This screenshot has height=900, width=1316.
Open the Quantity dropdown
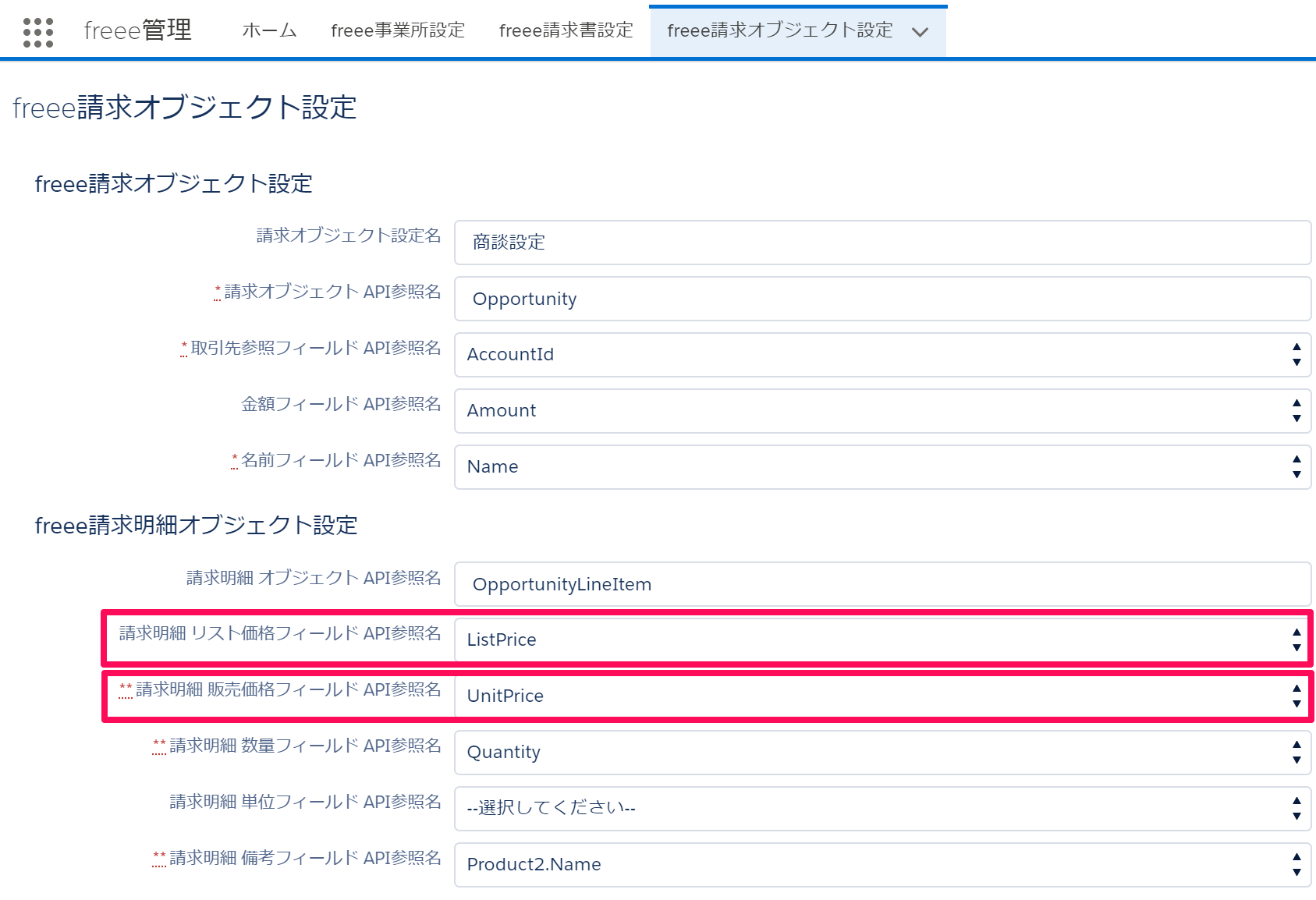[x=882, y=753]
